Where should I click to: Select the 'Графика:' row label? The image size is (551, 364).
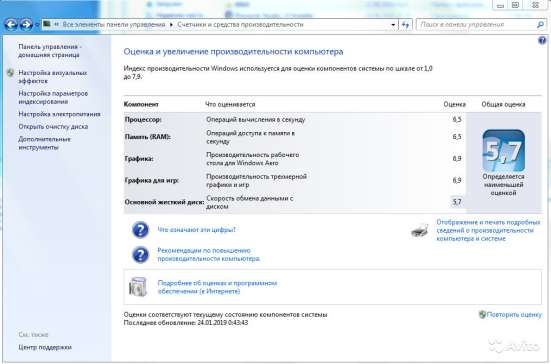139,158
